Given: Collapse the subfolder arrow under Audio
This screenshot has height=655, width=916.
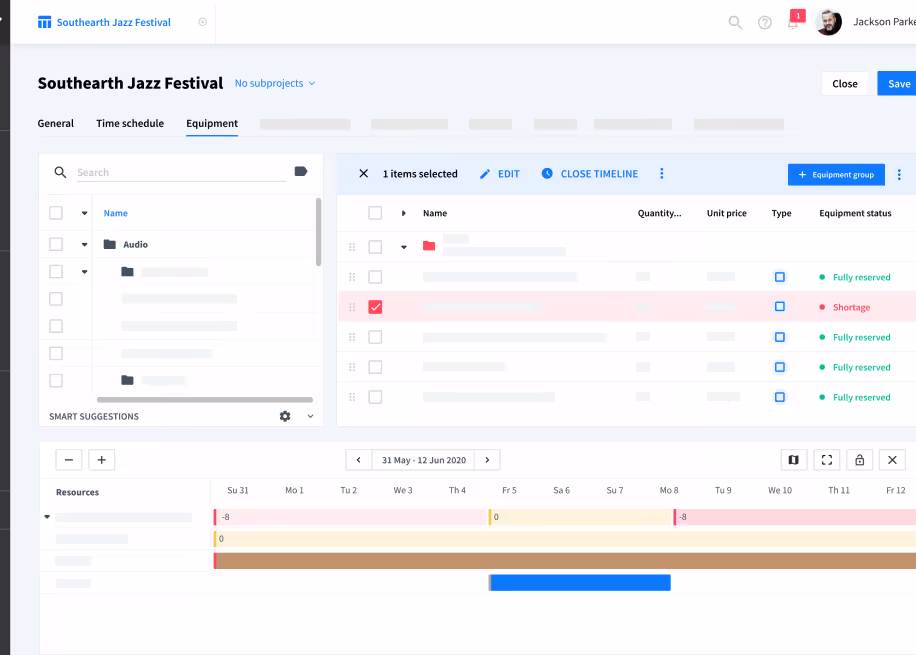Looking at the screenshot, I should [85, 272].
